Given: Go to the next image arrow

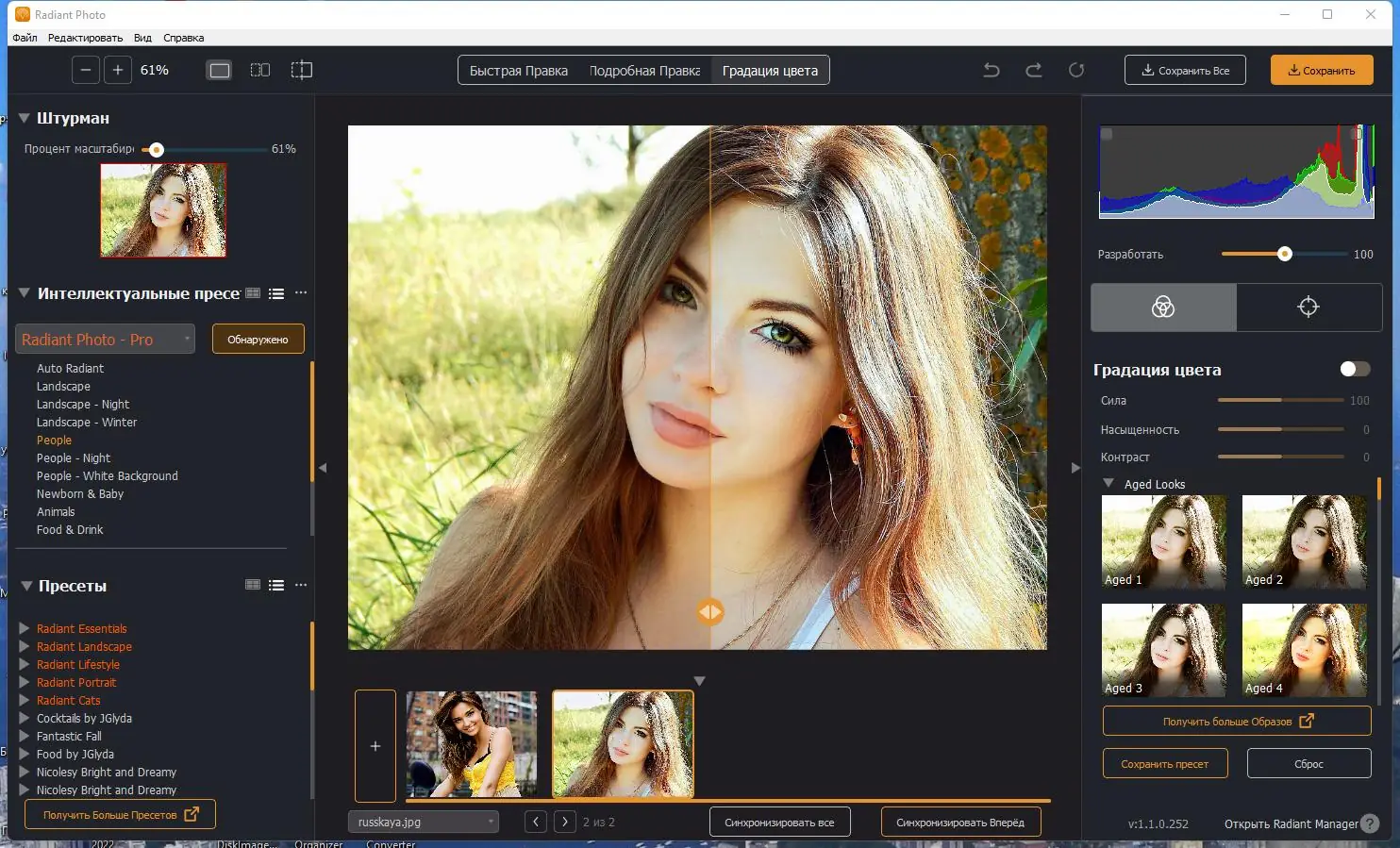Looking at the screenshot, I should click(565, 822).
